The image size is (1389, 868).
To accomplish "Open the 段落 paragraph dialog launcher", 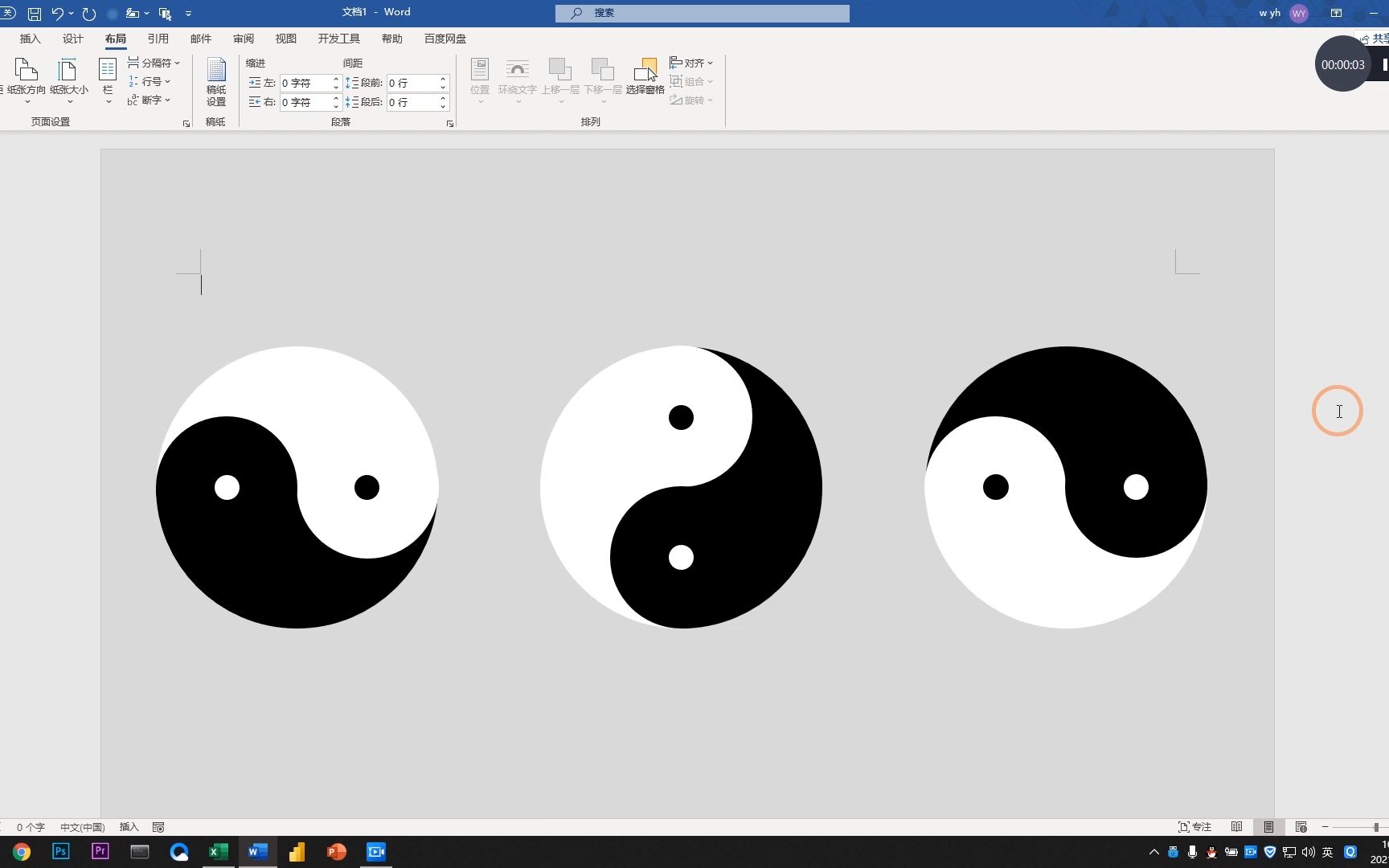I will tap(450, 124).
